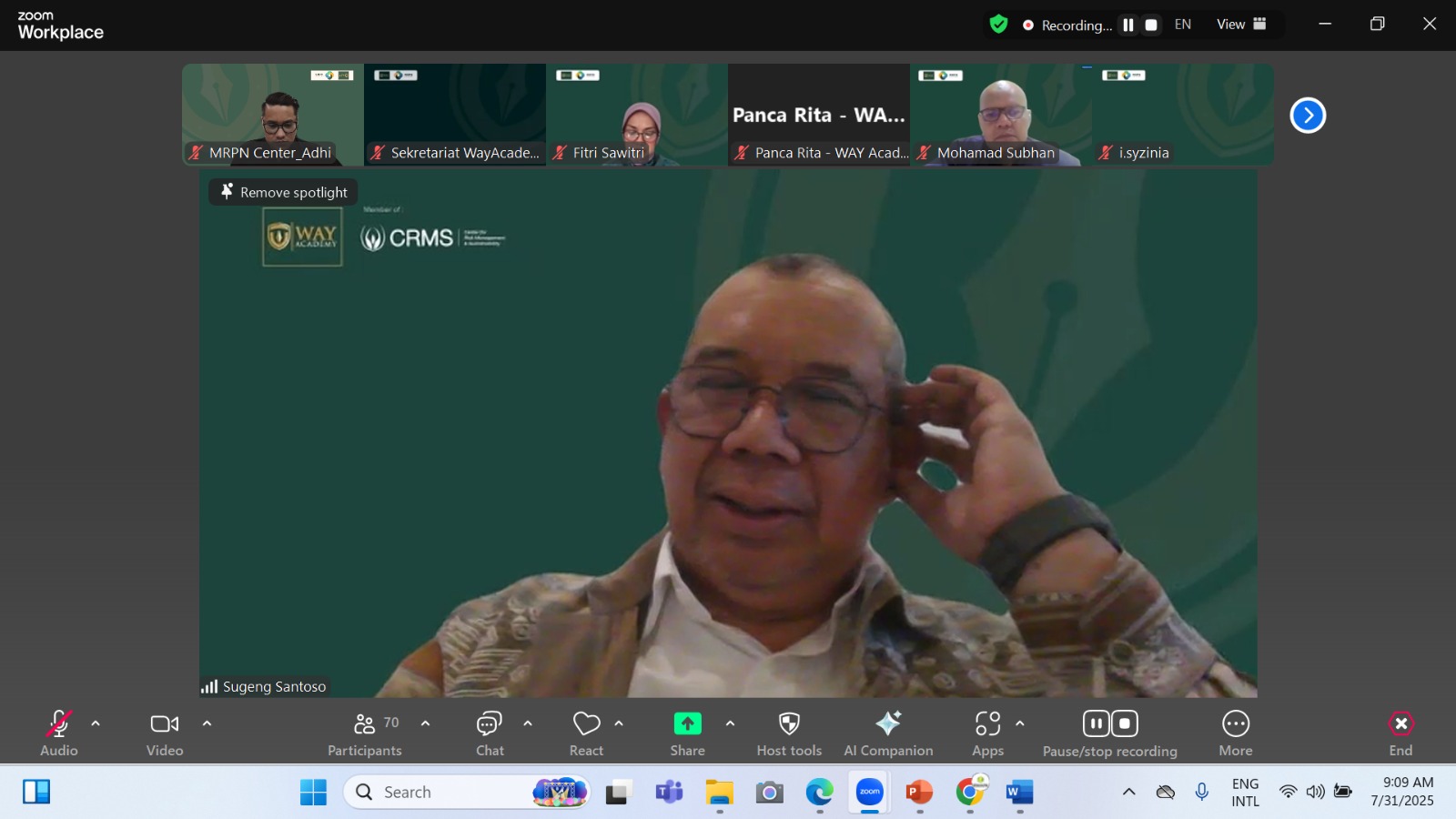1456x819 pixels.
Task: Open PowerPoint from taskbar
Action: [919, 792]
